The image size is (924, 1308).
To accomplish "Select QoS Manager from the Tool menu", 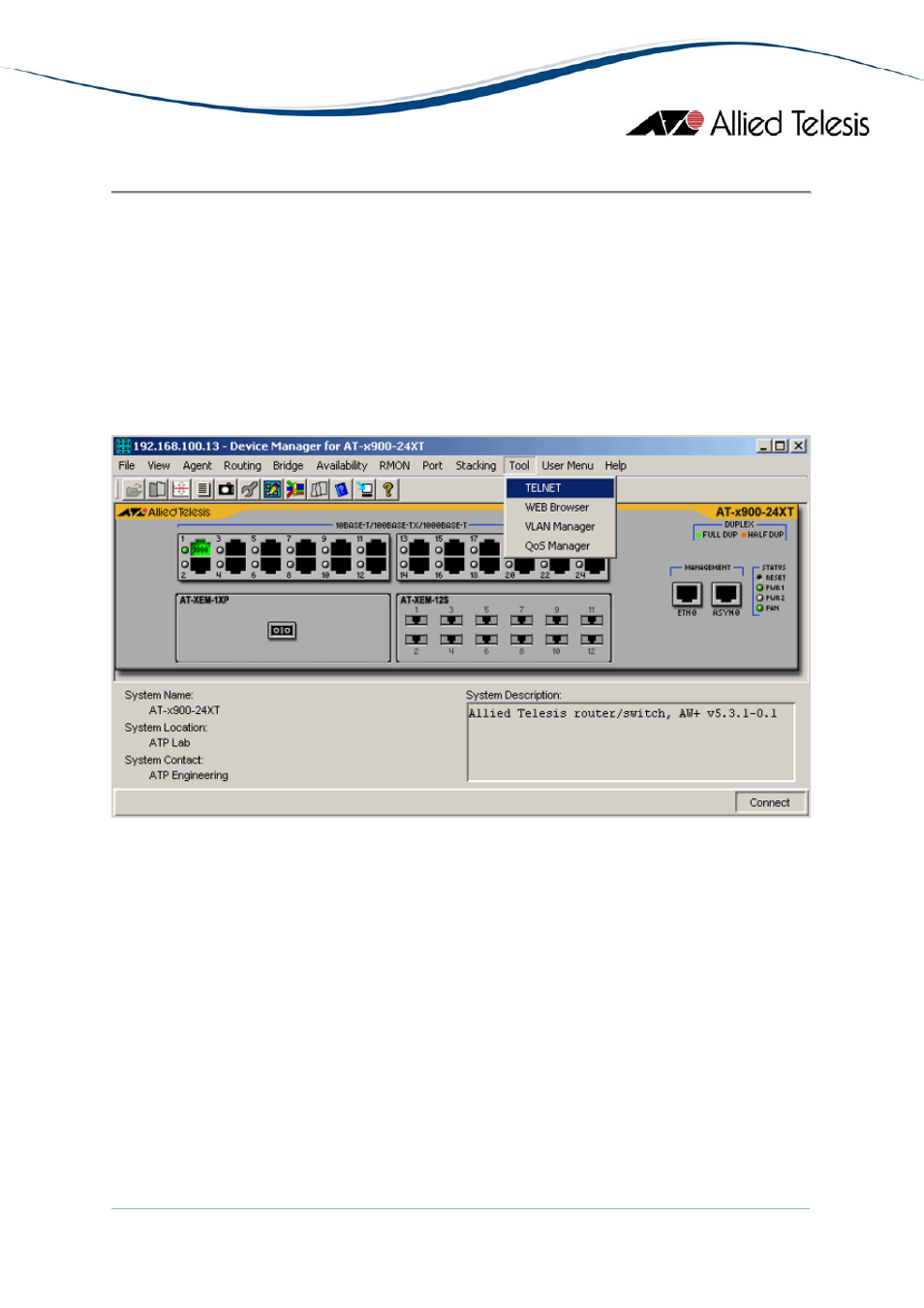I will [x=561, y=546].
